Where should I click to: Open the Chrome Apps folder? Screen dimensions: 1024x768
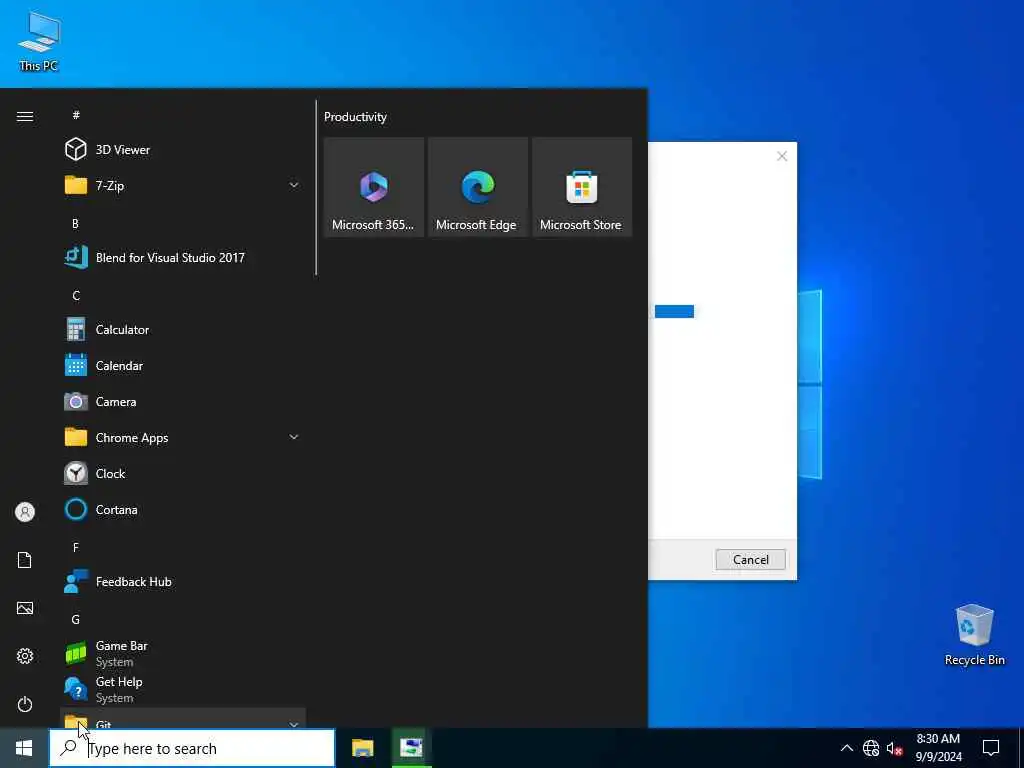[183, 438]
